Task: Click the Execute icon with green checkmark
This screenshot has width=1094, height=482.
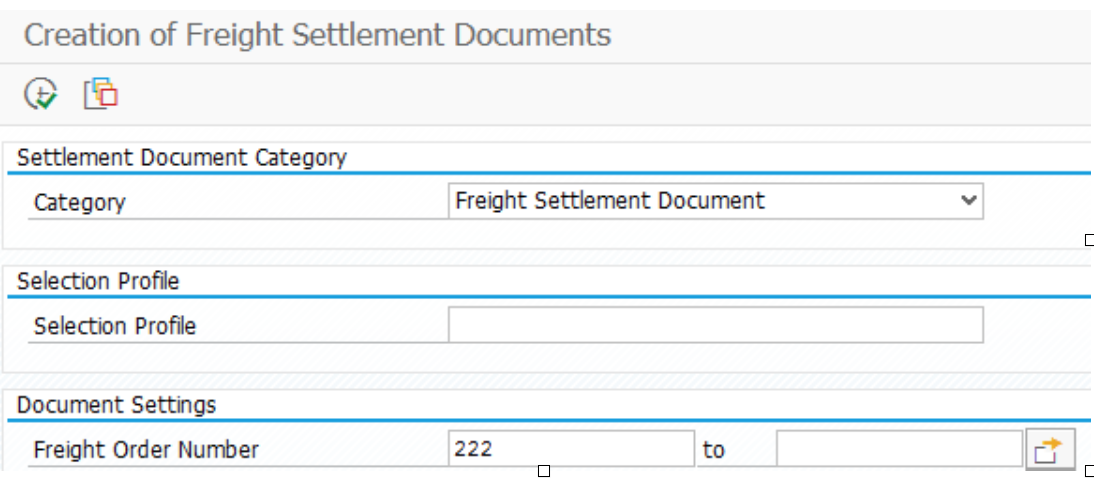Action: pos(40,93)
